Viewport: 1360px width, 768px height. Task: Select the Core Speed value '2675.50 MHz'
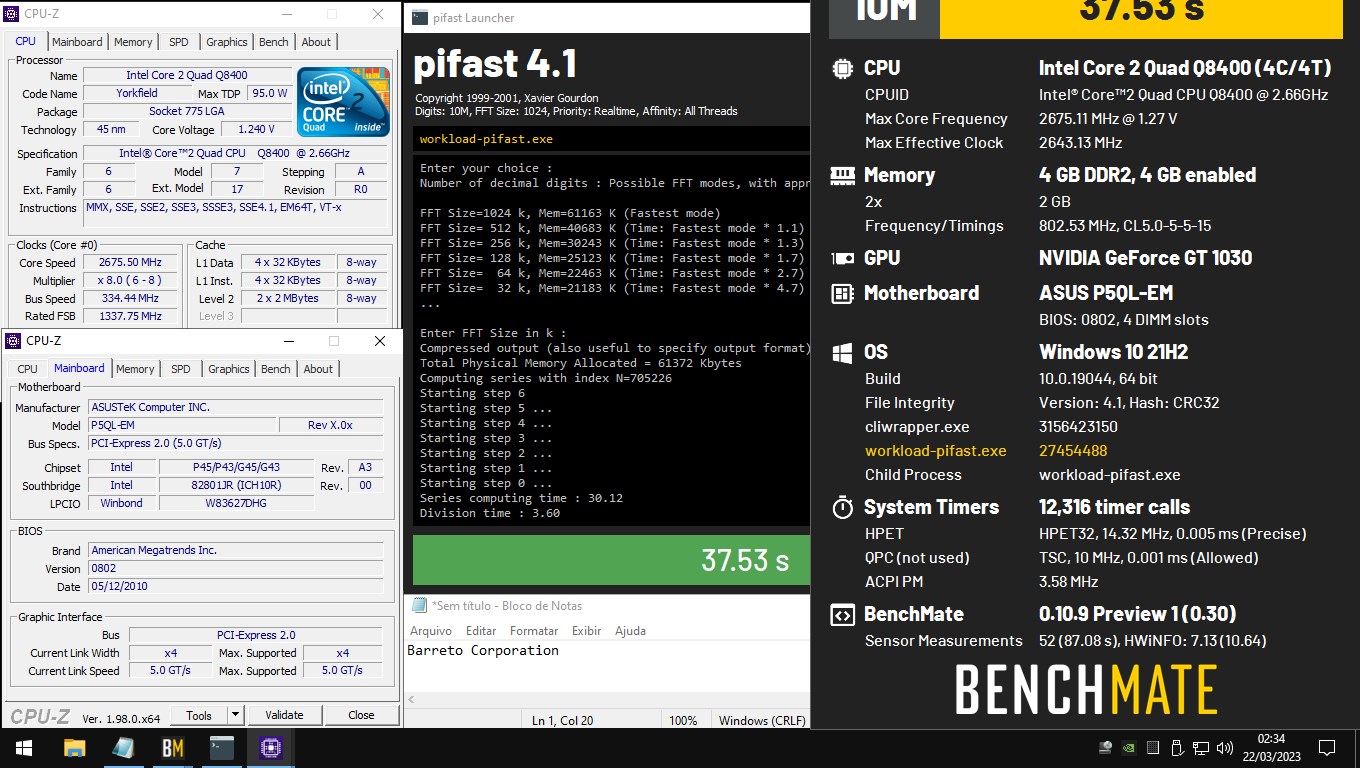point(130,263)
